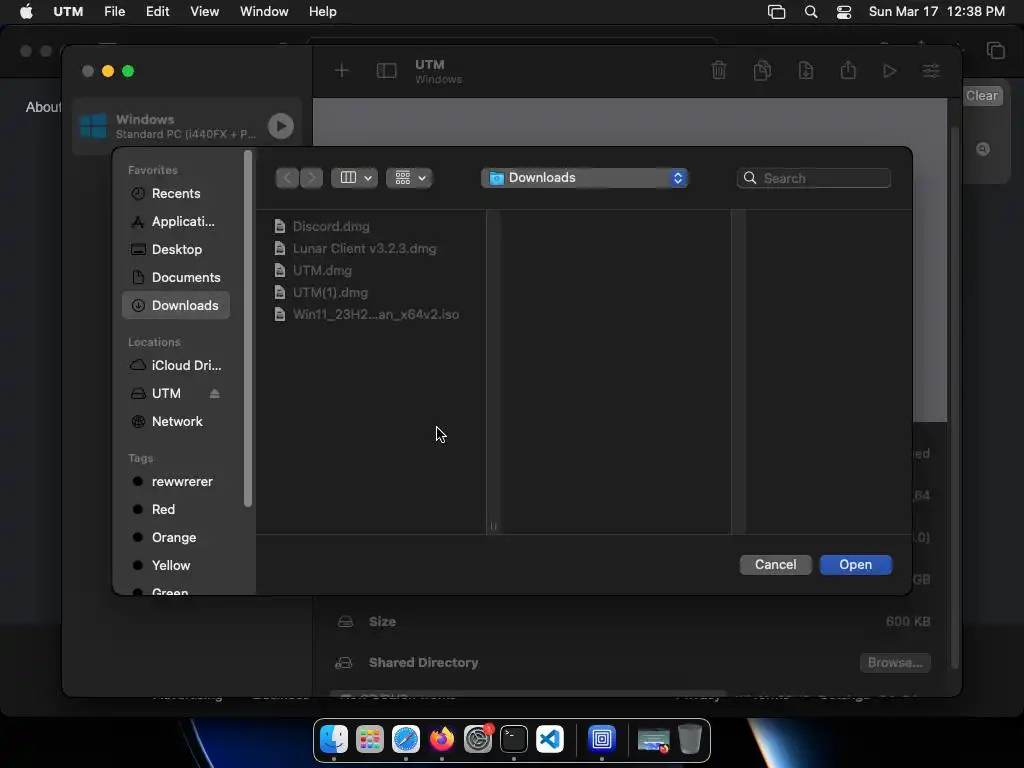The width and height of the screenshot is (1024, 768).
Task: Open Recents in the file dialog sidebar
Action: [176, 193]
